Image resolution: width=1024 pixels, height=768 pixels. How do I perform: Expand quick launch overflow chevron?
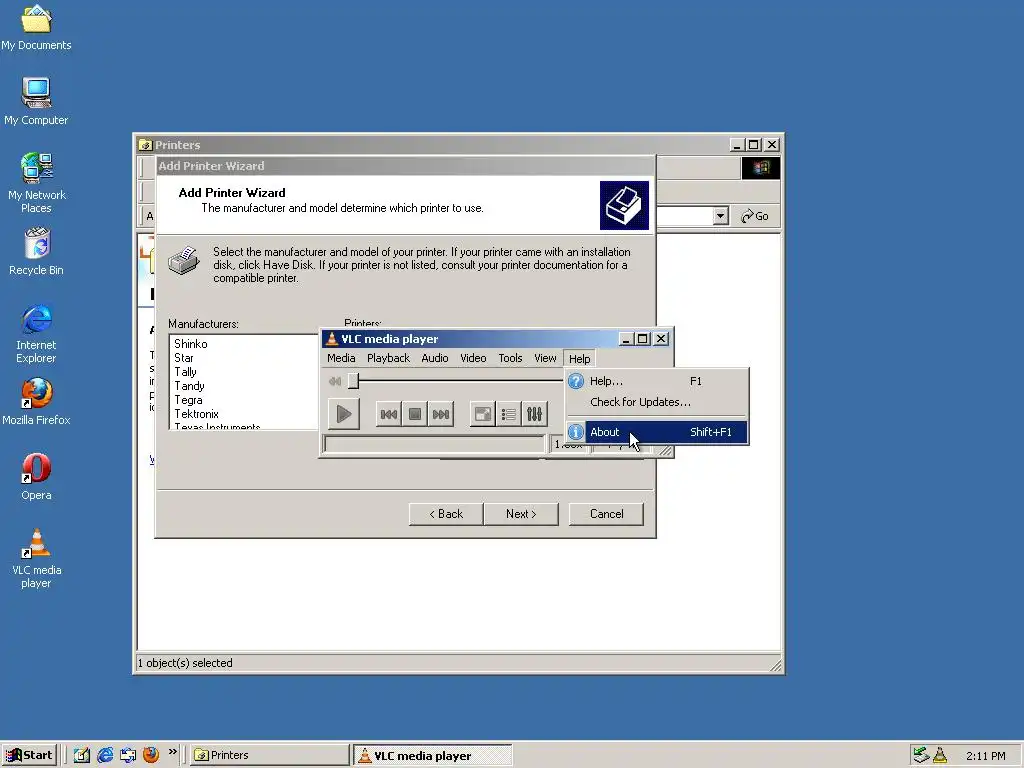click(x=172, y=752)
